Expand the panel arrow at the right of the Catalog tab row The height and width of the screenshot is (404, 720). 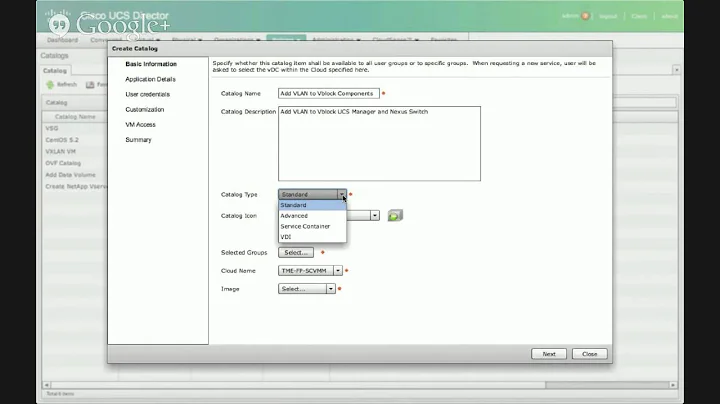click(x=676, y=70)
